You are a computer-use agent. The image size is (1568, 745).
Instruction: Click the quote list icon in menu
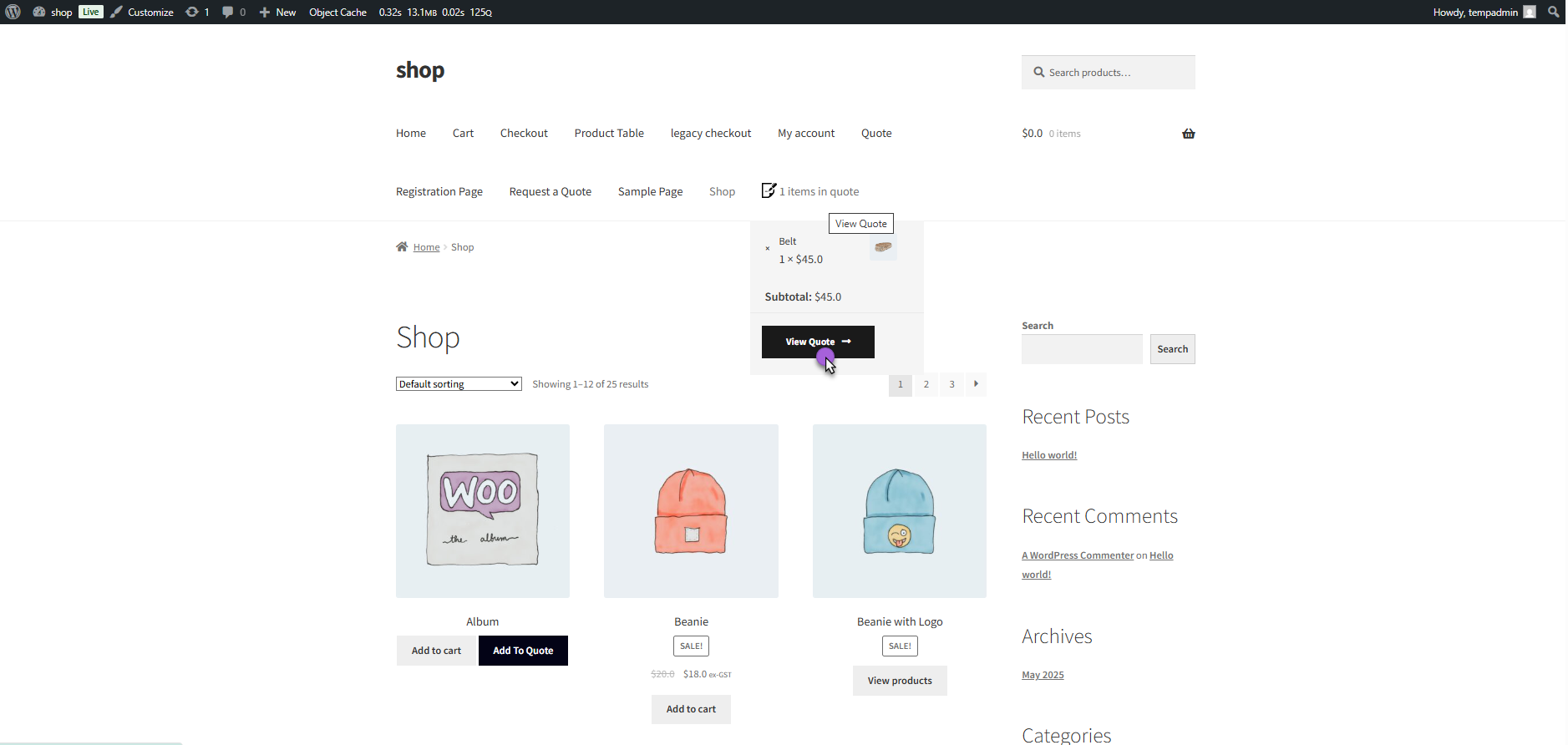(769, 191)
